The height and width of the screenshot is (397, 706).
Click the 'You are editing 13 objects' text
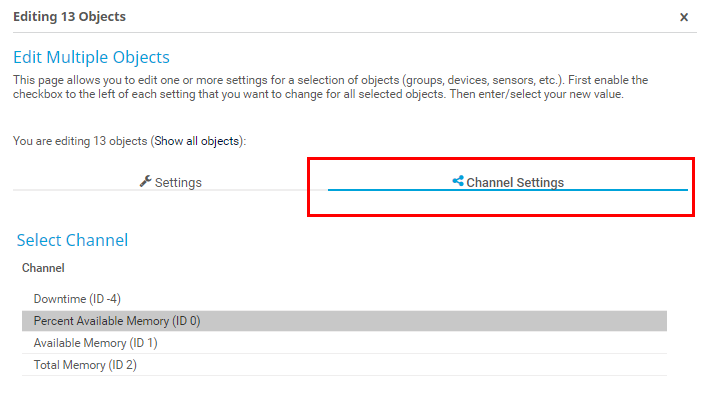click(x=80, y=141)
